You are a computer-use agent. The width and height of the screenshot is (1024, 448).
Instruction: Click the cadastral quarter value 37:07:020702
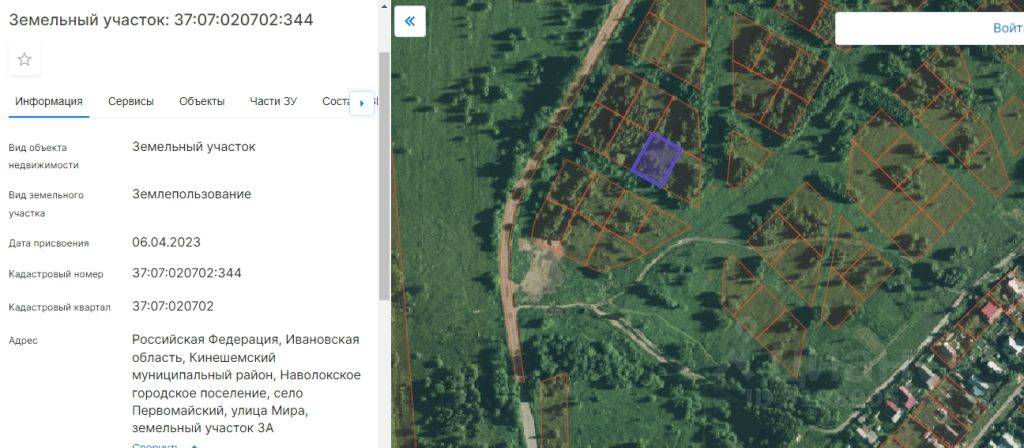[x=172, y=306]
